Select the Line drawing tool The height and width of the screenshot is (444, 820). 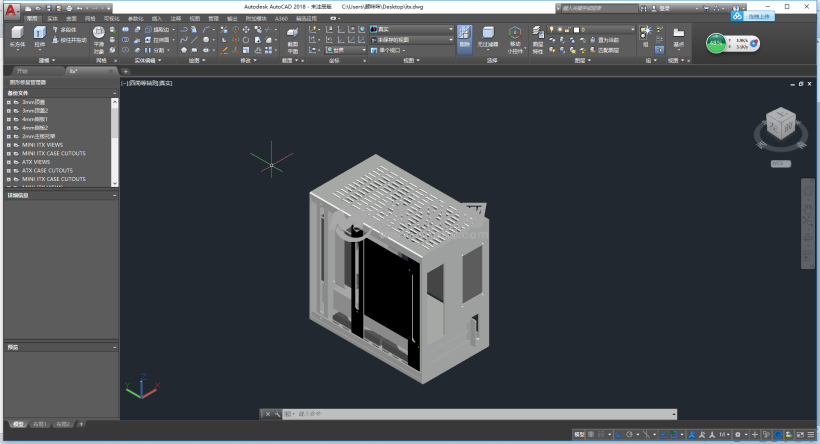pyautogui.click(x=195, y=40)
